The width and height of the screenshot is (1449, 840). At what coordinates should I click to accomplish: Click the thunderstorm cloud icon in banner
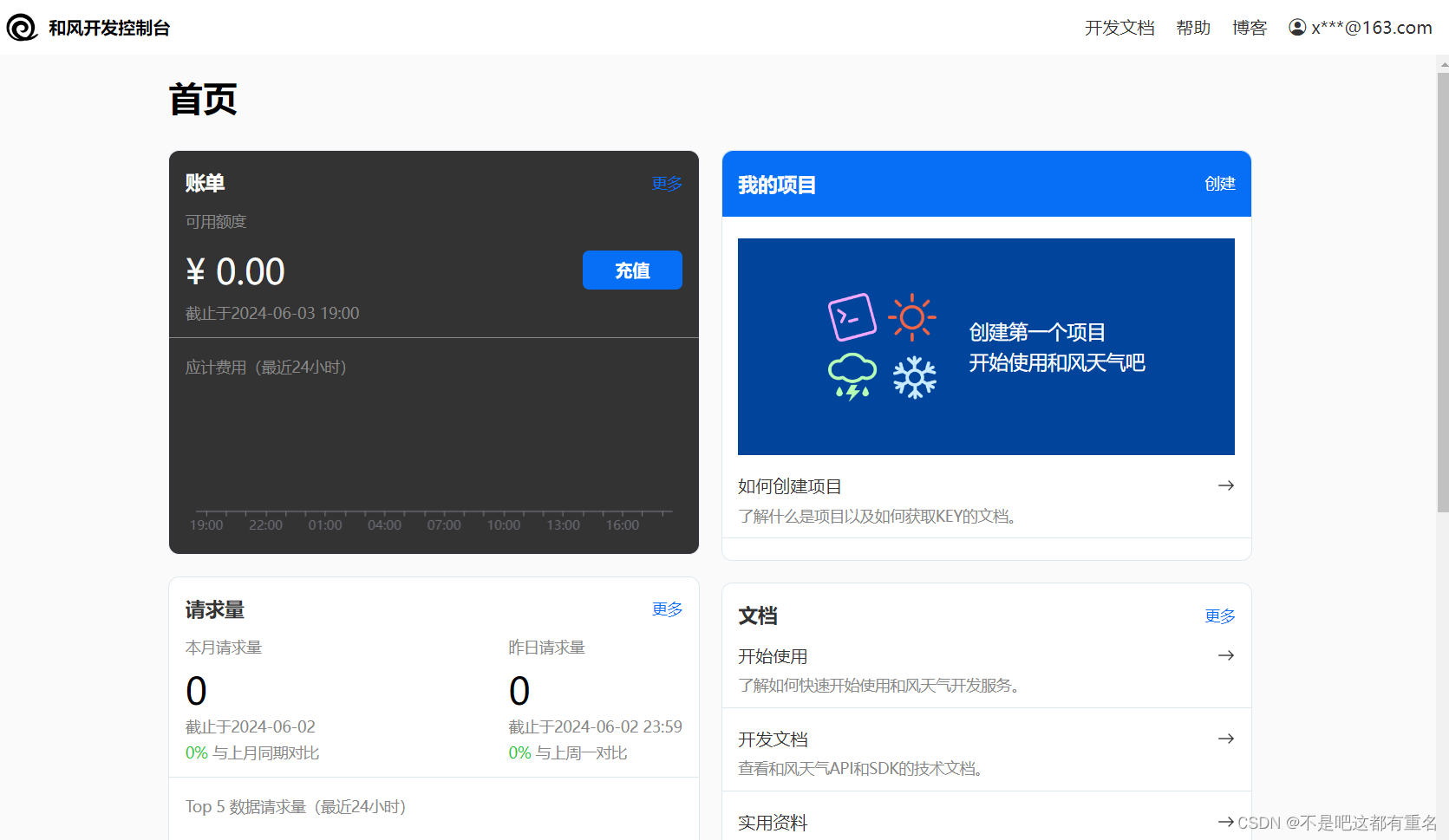click(x=852, y=377)
